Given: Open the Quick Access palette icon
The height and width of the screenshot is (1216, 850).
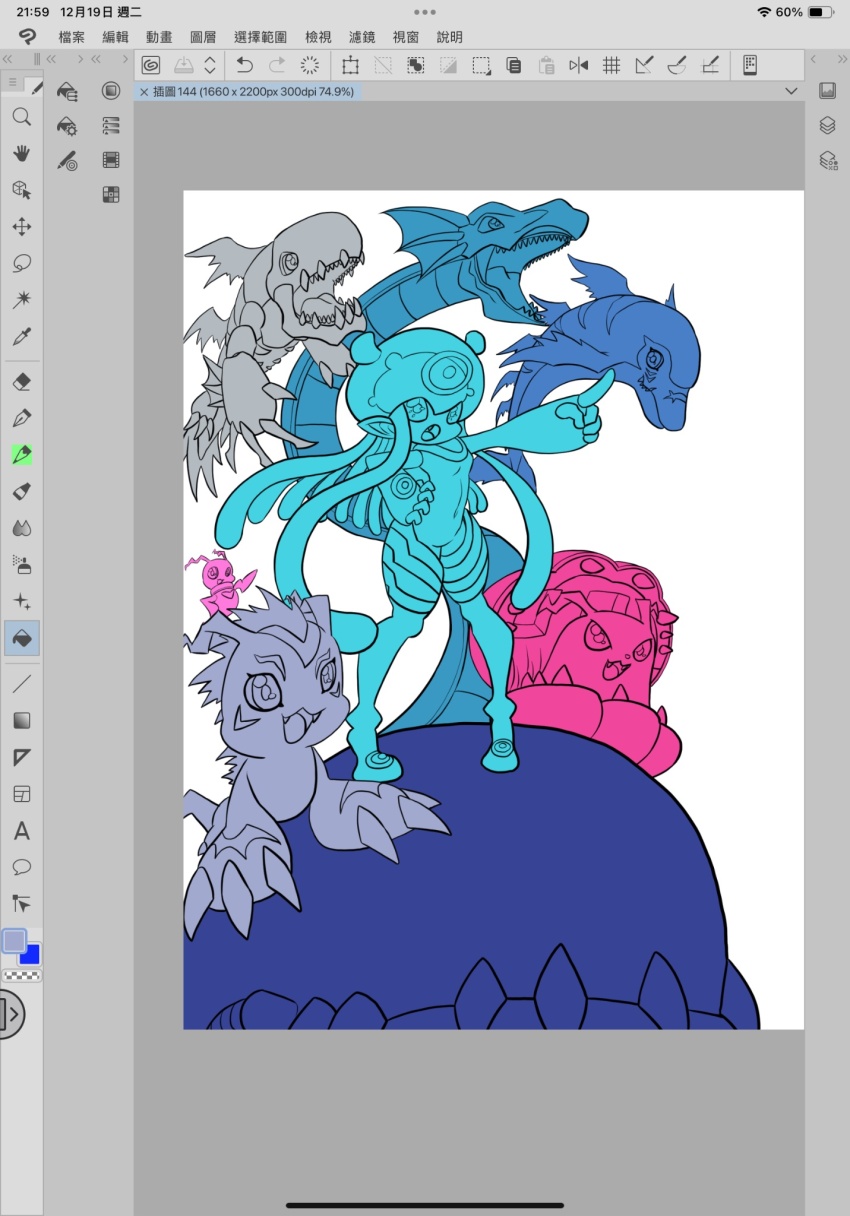Looking at the screenshot, I should 111,91.
